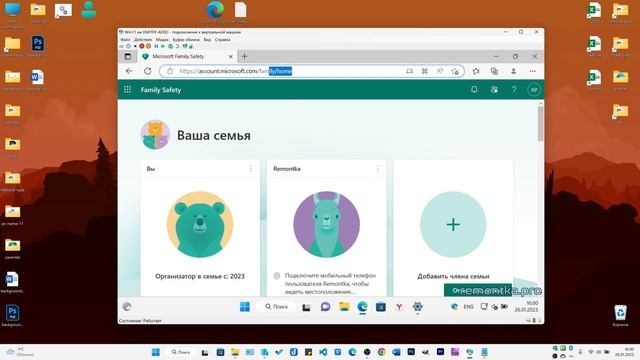Click ENG language indicator in VM taskbar
Screen dimensions: 640x360
[469, 307]
